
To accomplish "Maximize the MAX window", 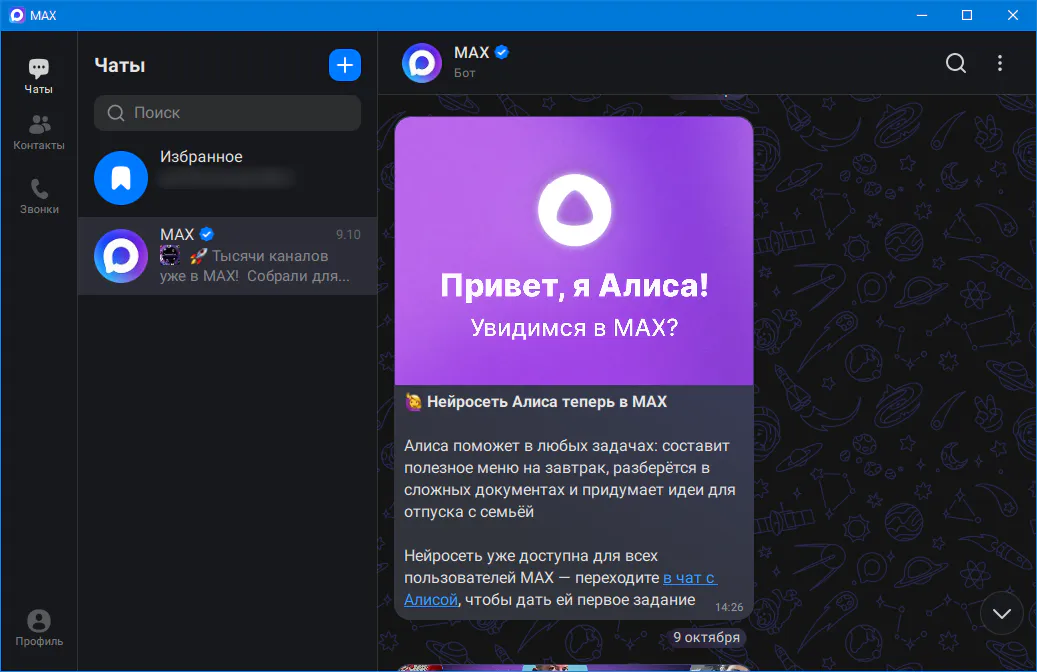I will pos(967,15).
